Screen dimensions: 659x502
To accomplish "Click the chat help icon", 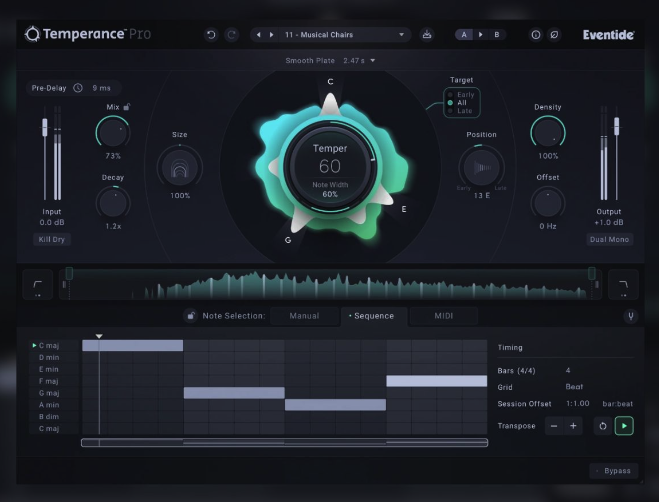I will click(554, 35).
